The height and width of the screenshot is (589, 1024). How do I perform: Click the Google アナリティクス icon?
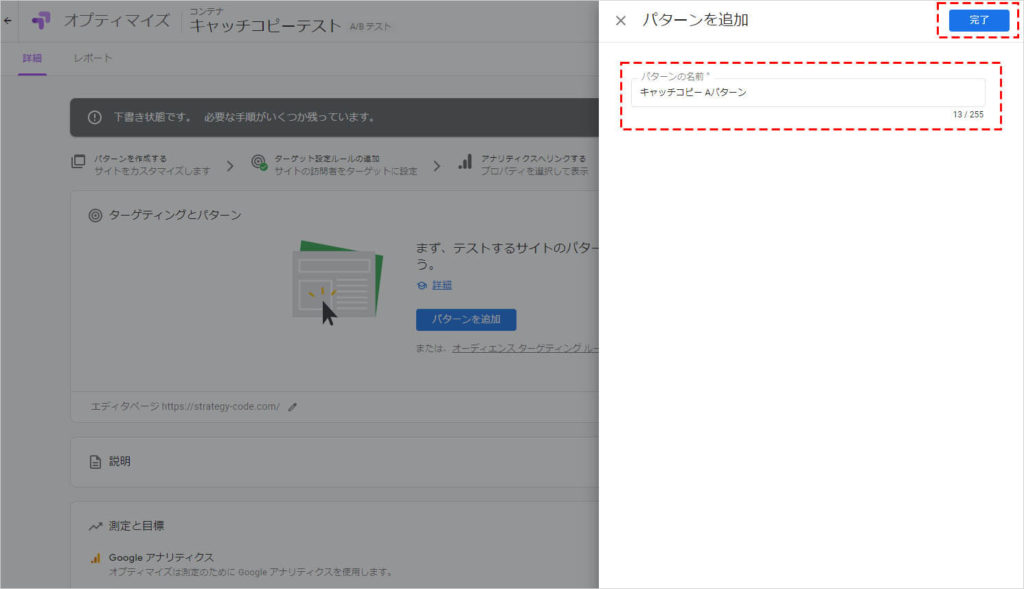coord(96,557)
